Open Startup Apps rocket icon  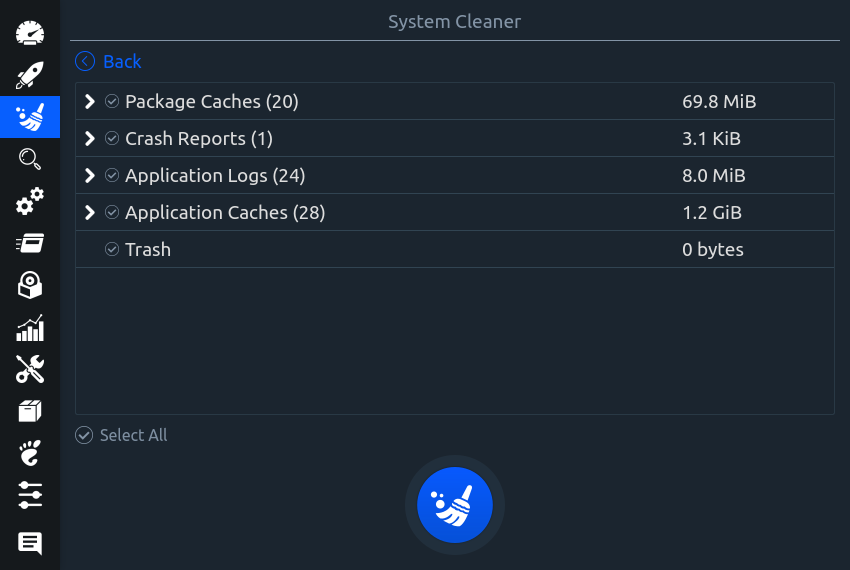[x=30, y=75]
